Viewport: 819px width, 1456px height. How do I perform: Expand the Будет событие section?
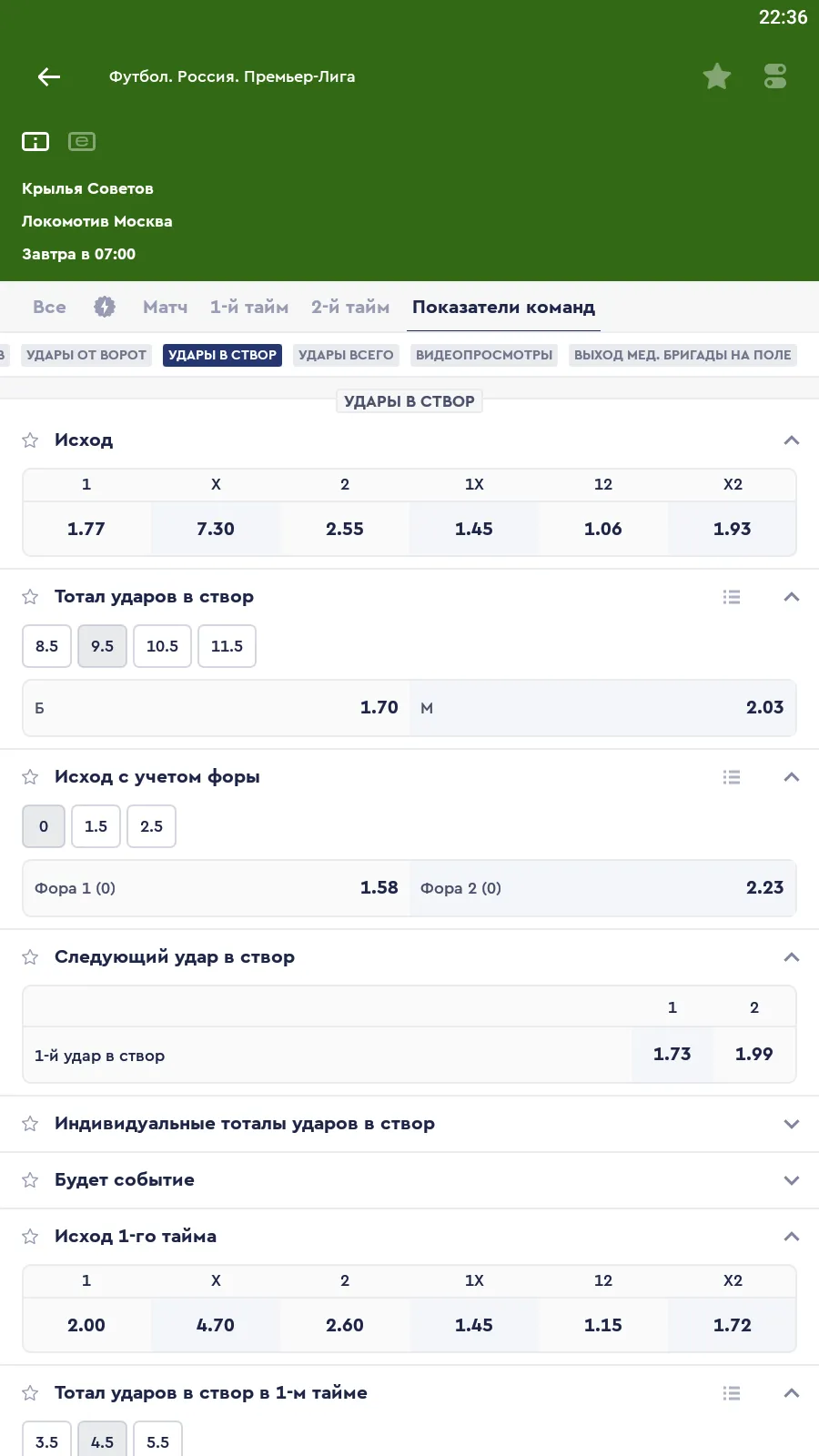point(791,1180)
